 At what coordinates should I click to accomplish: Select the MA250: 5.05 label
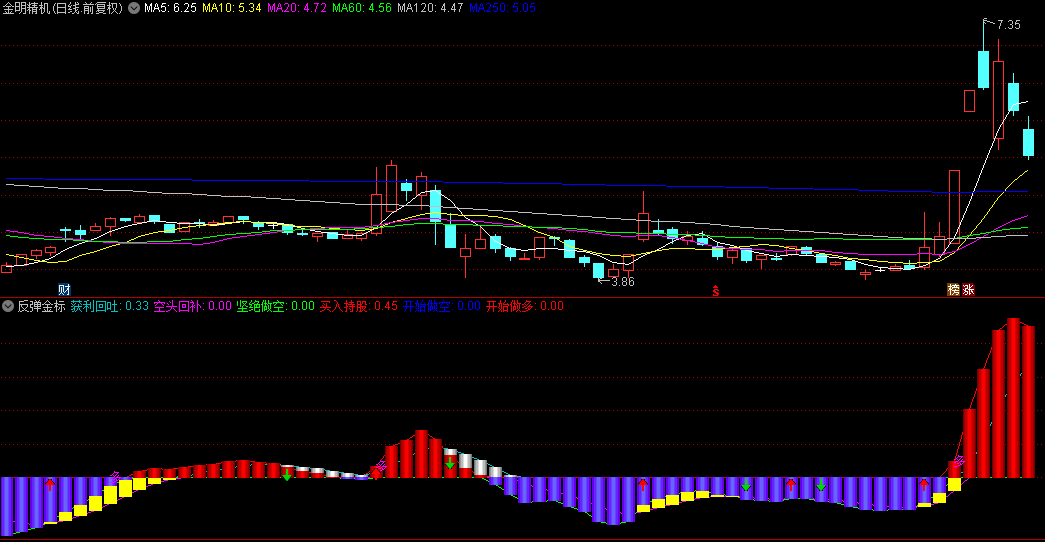[x=503, y=8]
